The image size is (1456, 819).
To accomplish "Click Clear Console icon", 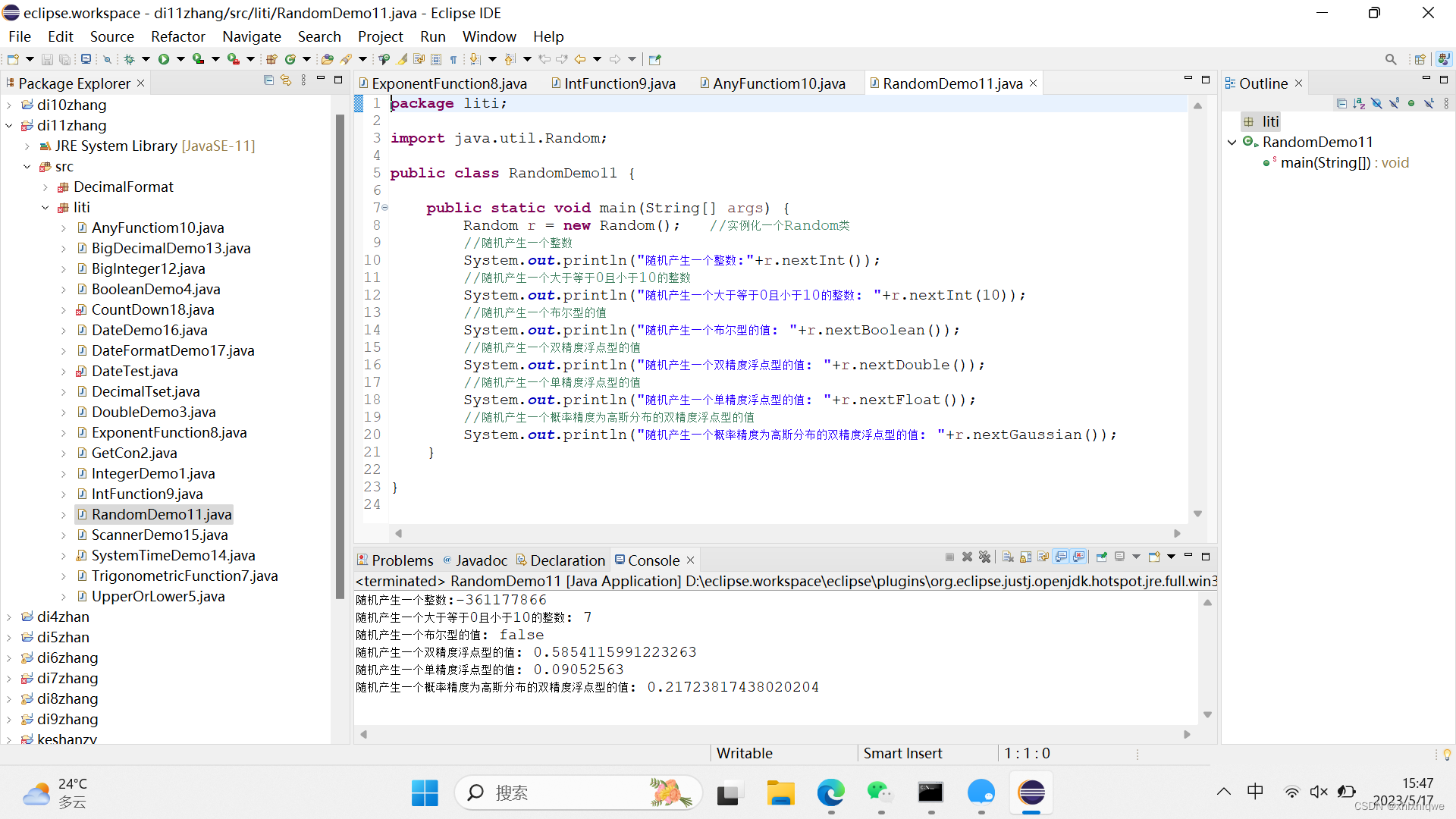I will point(1008,557).
